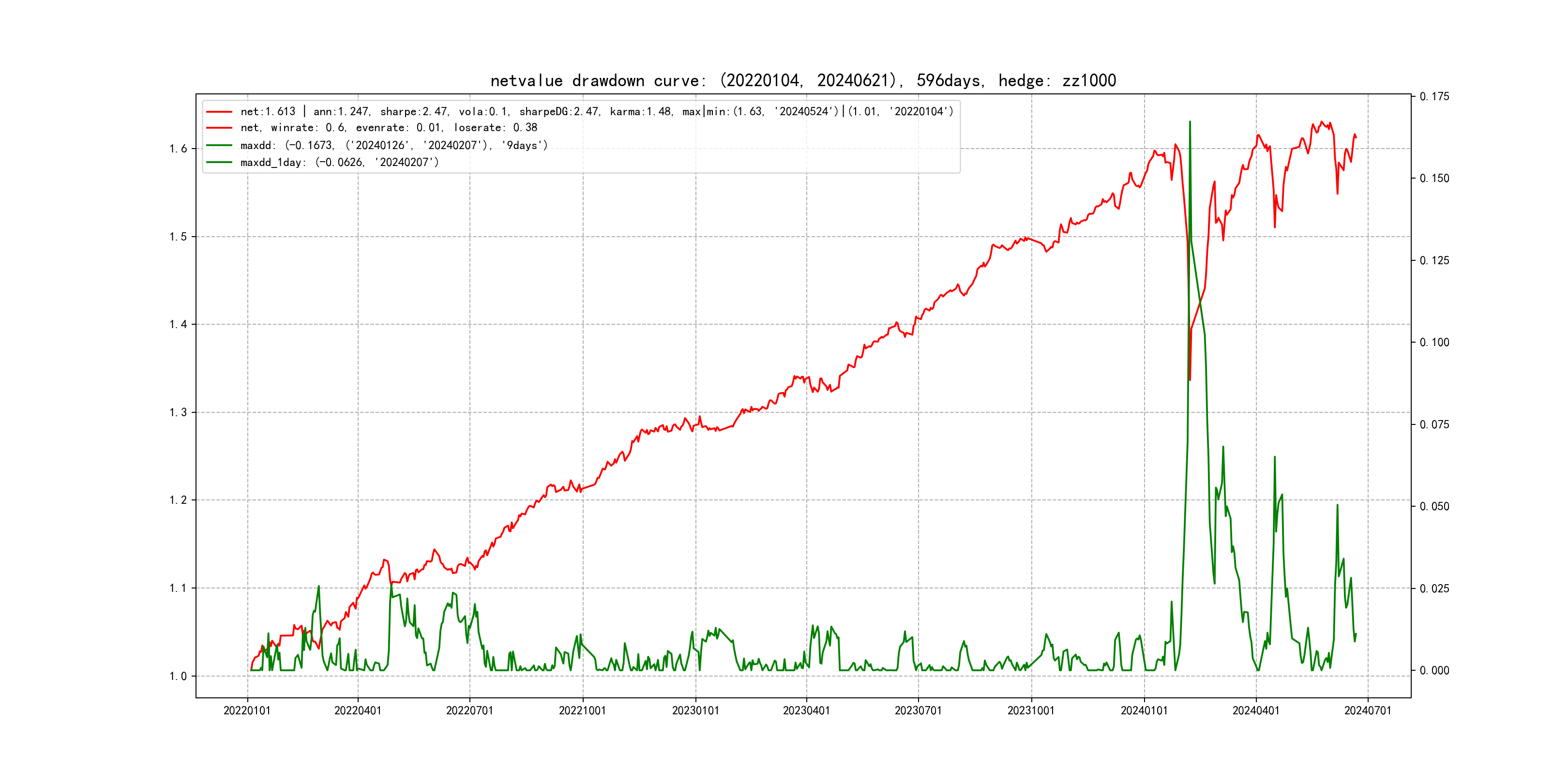Click green swatch beside maxdd_1day legend entry

[219, 163]
